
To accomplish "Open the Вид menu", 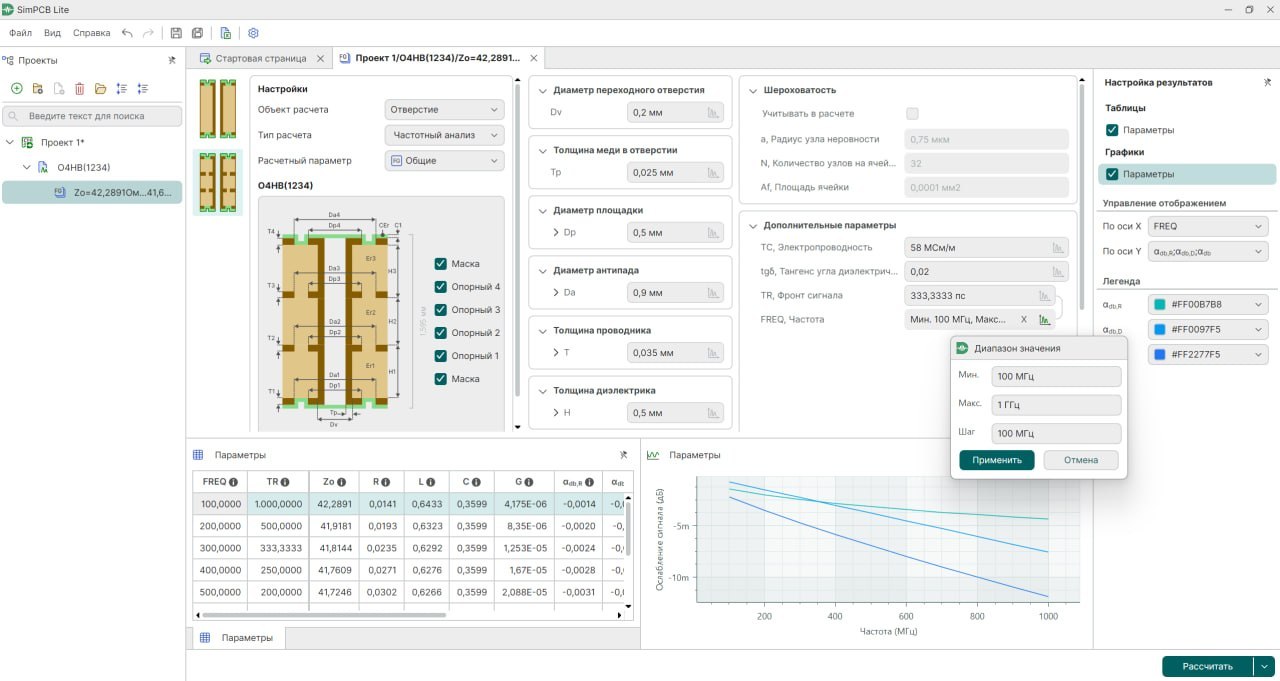I will (52, 33).
